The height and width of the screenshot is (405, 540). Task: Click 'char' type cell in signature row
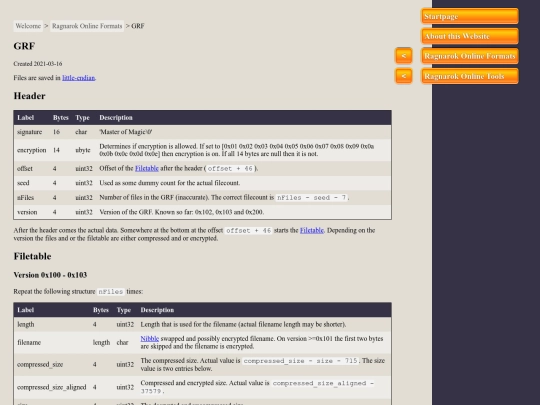point(81,132)
